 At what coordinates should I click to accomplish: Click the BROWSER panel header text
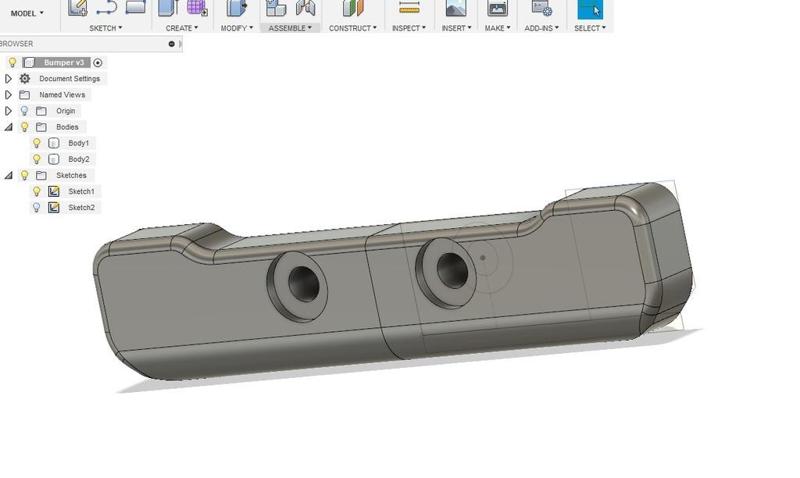coord(16,44)
